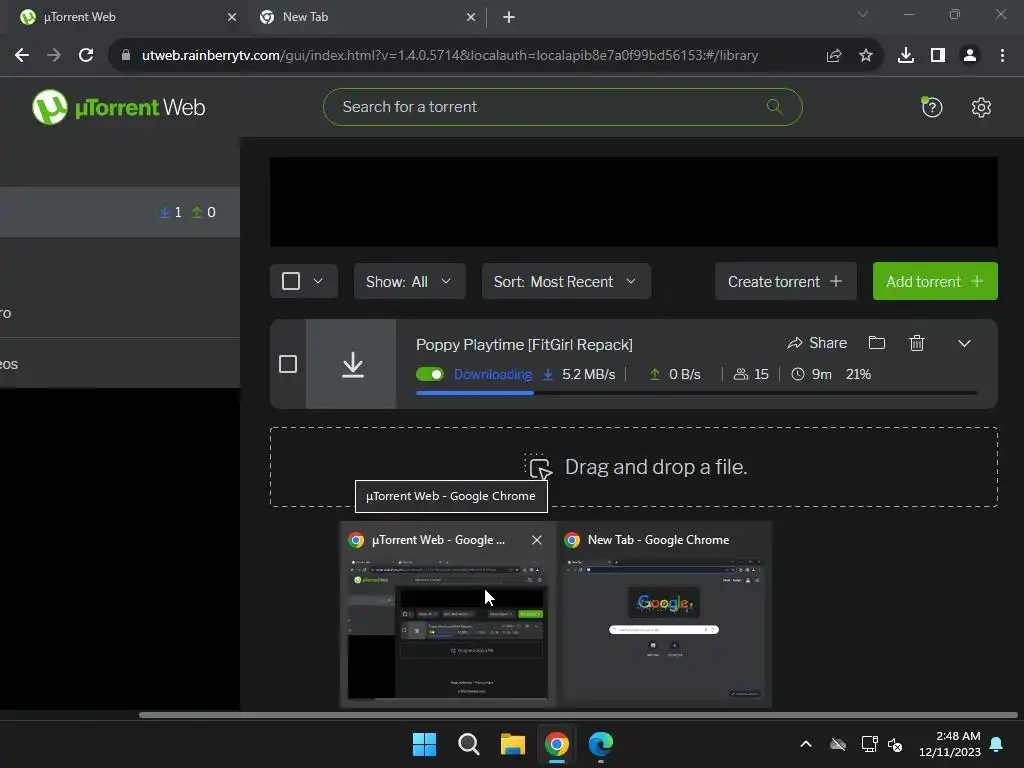Screen dimensions: 1024x768
Task: Click the 9m remaining time text
Action: click(x=822, y=374)
